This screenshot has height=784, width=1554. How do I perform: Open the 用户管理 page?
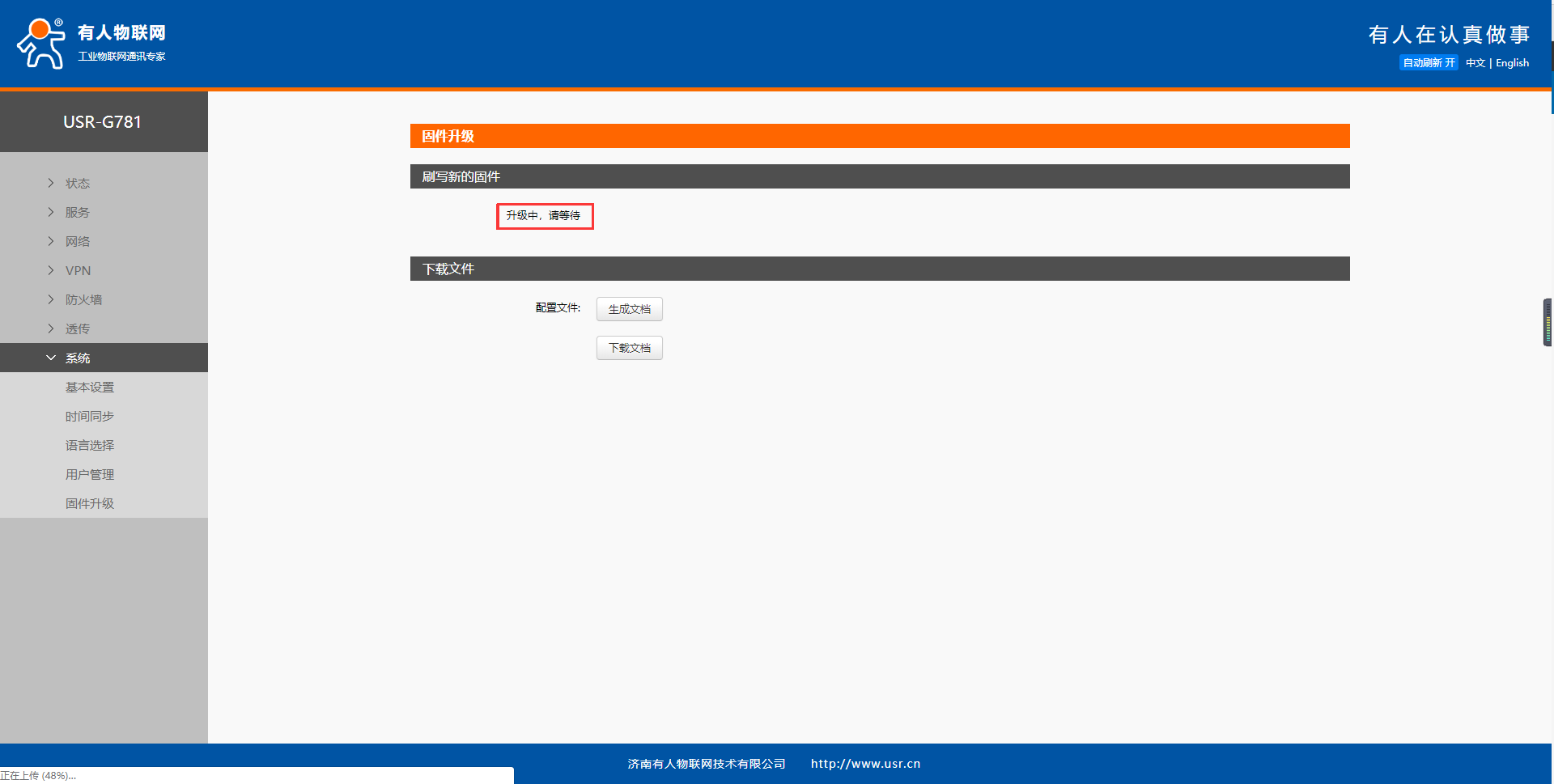[90, 475]
